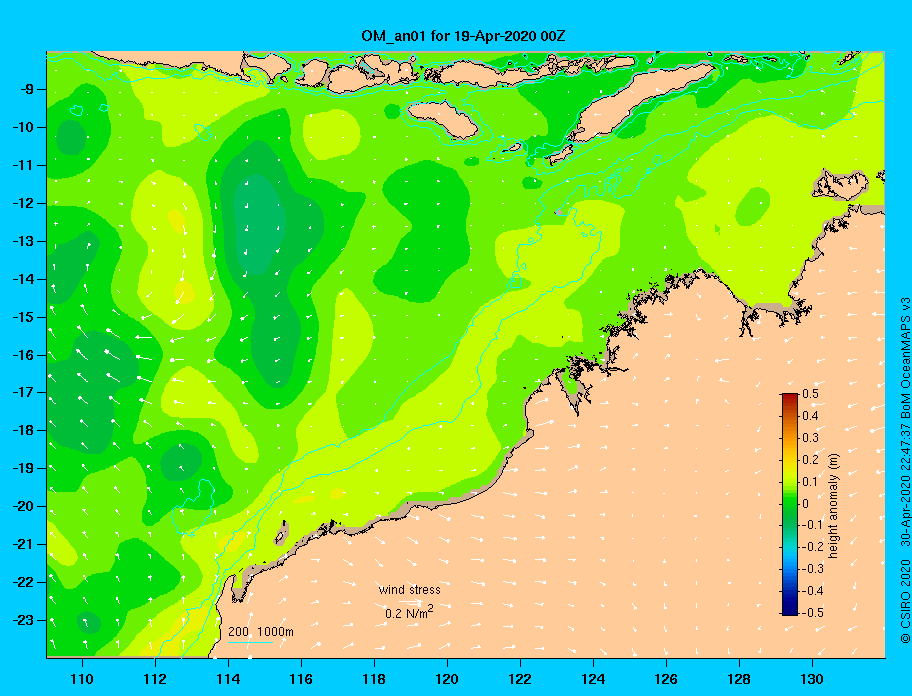This screenshot has width=912, height=696.
Task: Click latitude label '-12'
Action: tap(23, 203)
